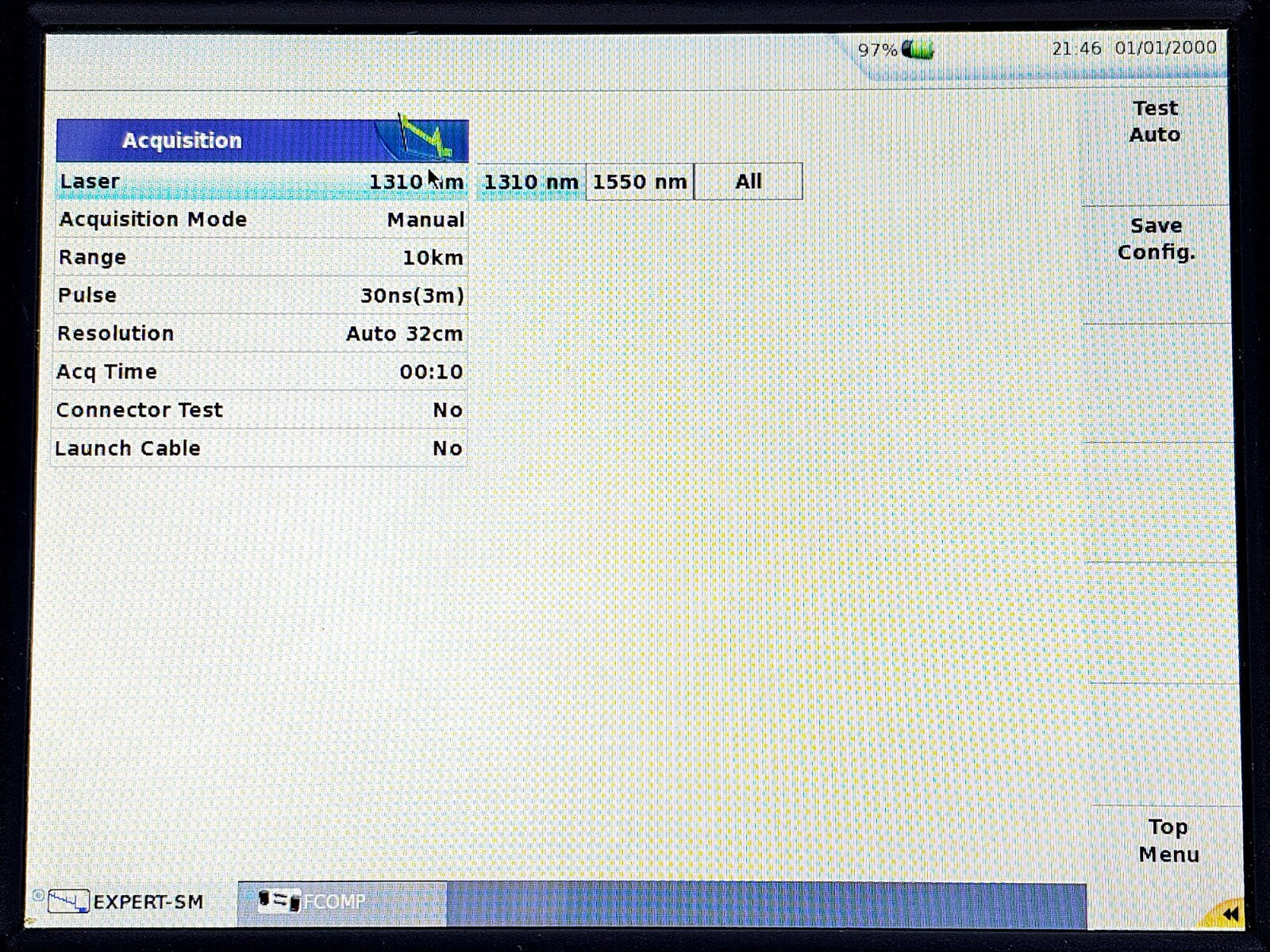The height and width of the screenshot is (952, 1270).
Task: Select the Acquisition section header
Action: [183, 140]
